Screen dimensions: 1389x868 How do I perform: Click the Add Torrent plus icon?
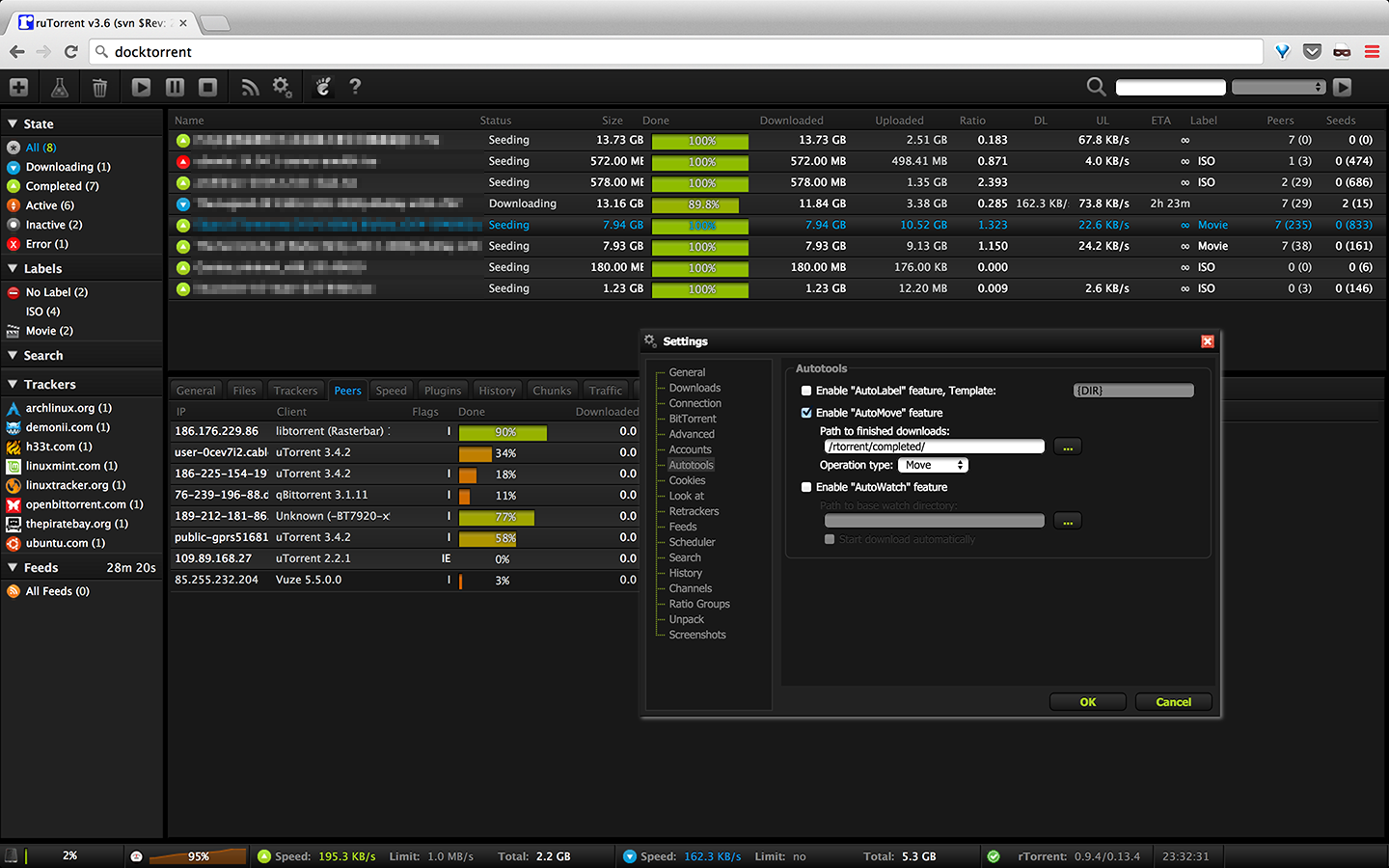pyautogui.click(x=18, y=87)
